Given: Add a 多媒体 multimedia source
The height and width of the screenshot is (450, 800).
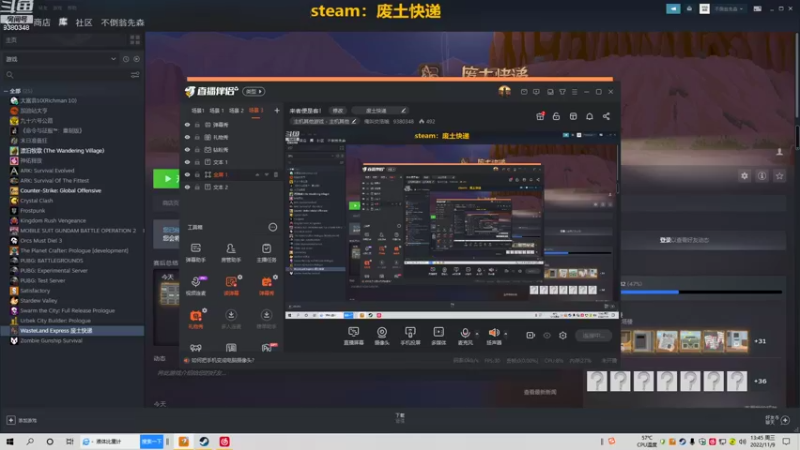Looking at the screenshot, I should (x=439, y=335).
